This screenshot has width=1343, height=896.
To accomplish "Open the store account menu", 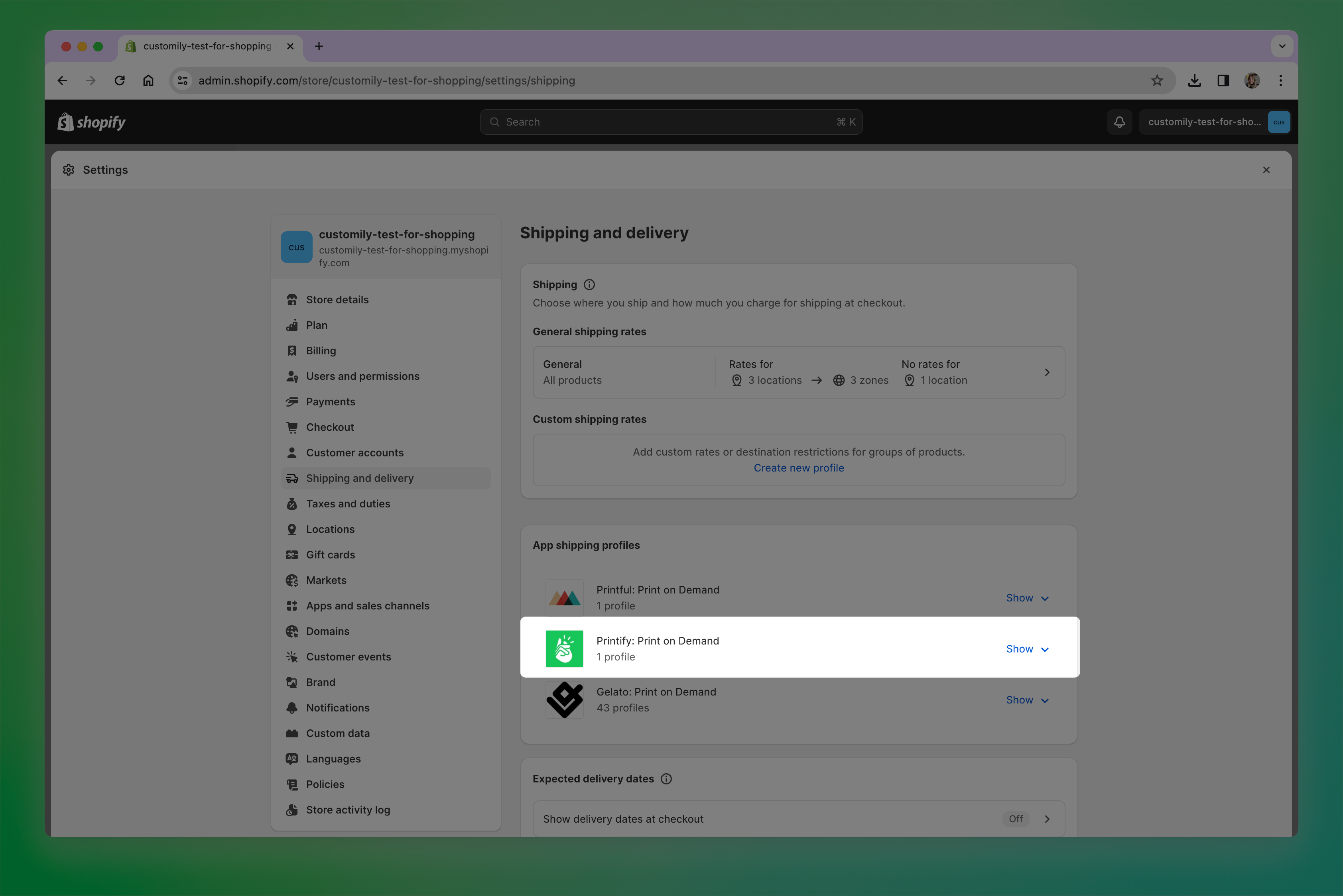I will tap(1215, 122).
